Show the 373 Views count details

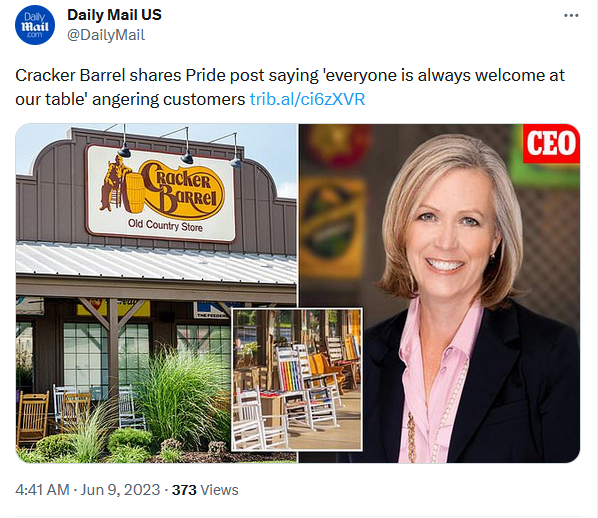pyautogui.click(x=205, y=490)
